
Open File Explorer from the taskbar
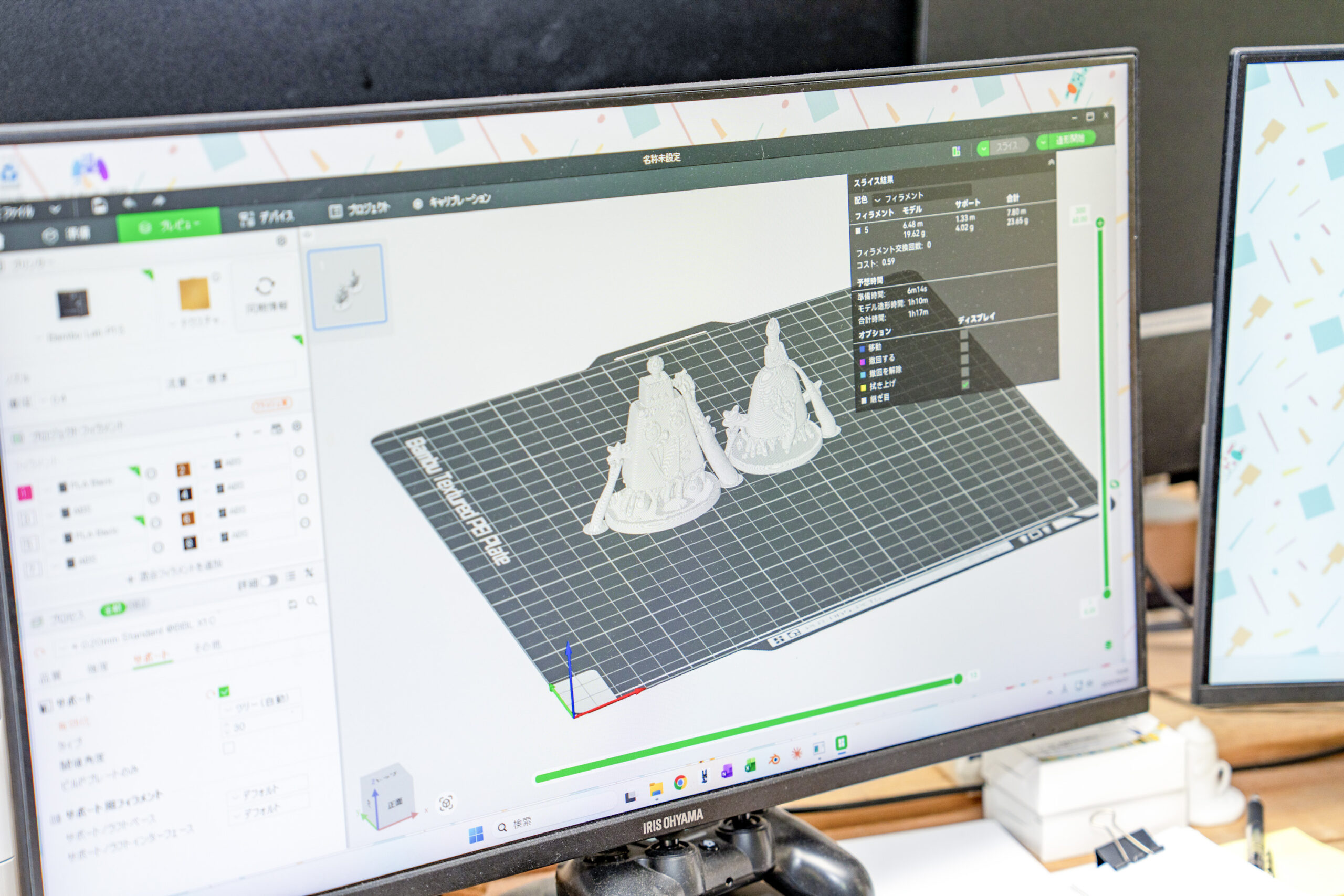pos(656,789)
